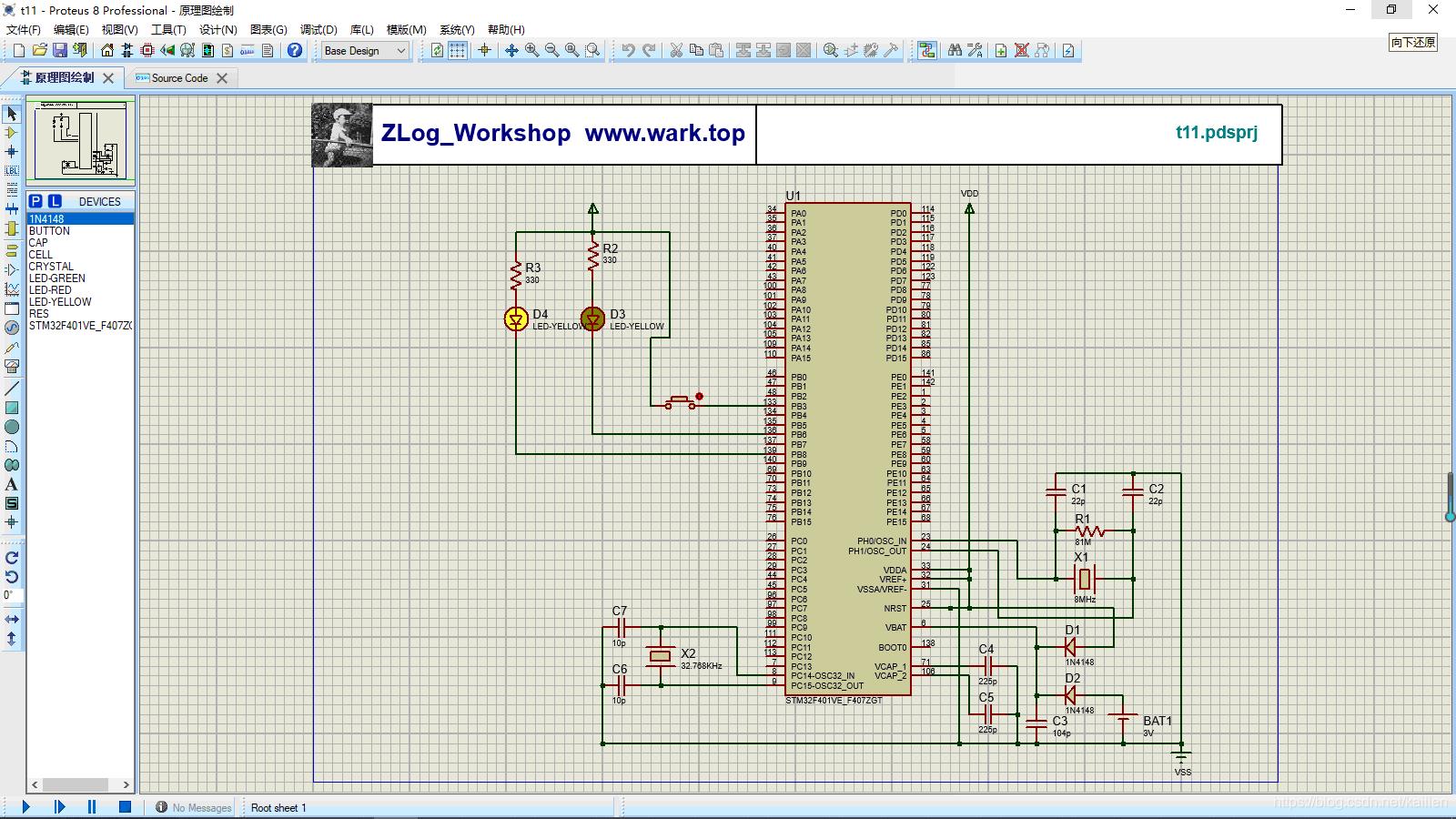Select the Component mode tool
Viewport: 1456px width, 819px height.
tap(12, 133)
